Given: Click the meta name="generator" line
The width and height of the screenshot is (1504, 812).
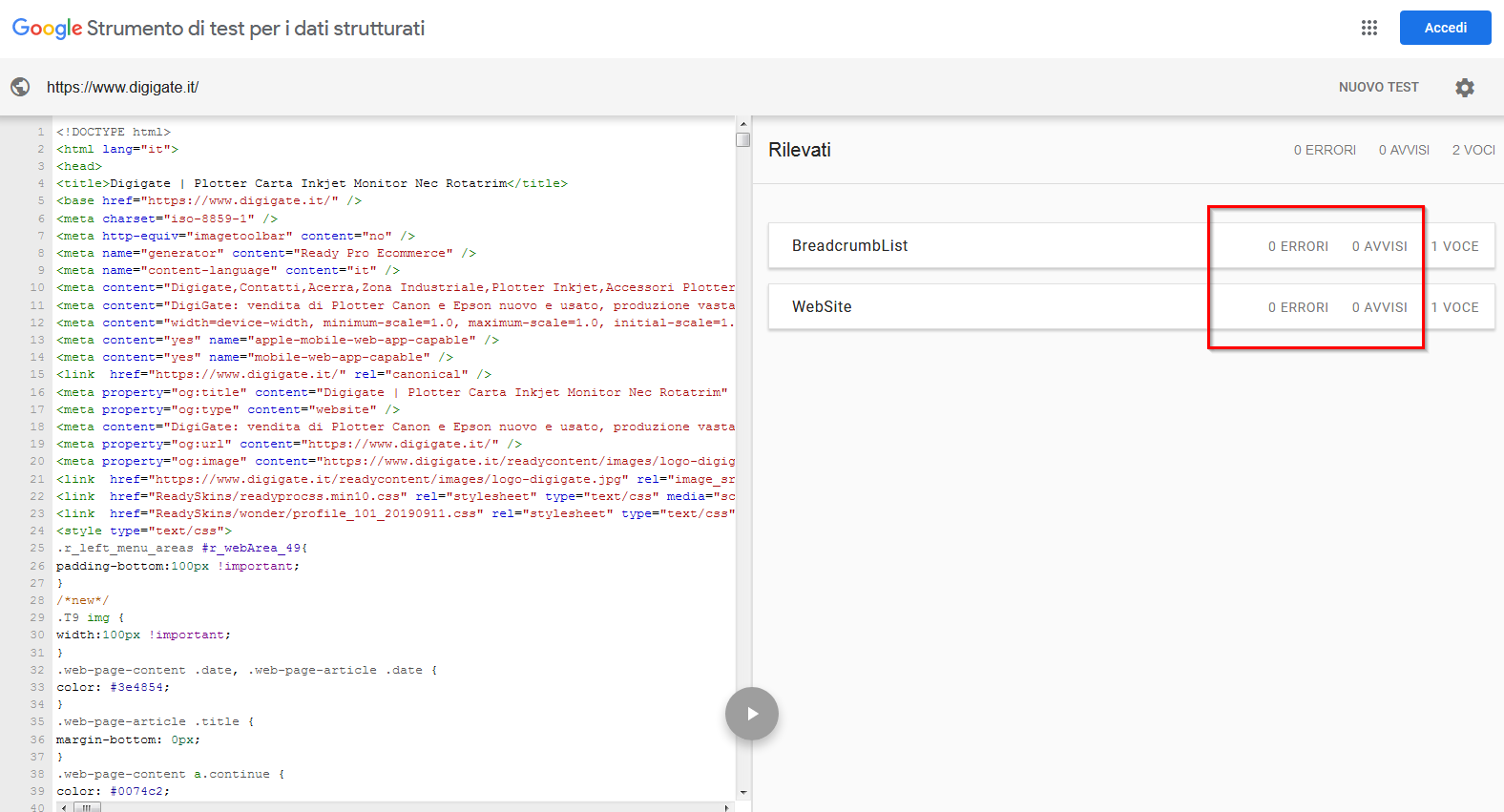Looking at the screenshot, I should [x=266, y=253].
